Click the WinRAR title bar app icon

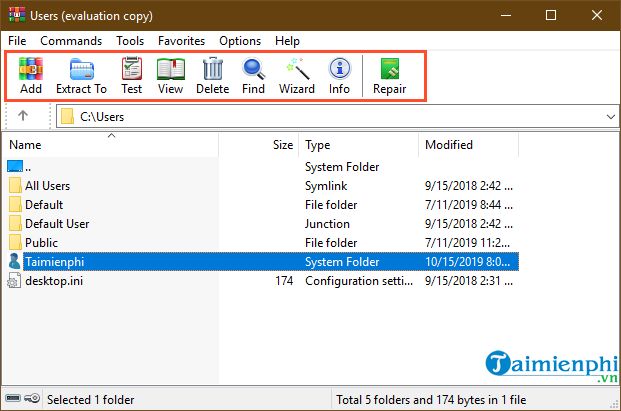(x=17, y=15)
